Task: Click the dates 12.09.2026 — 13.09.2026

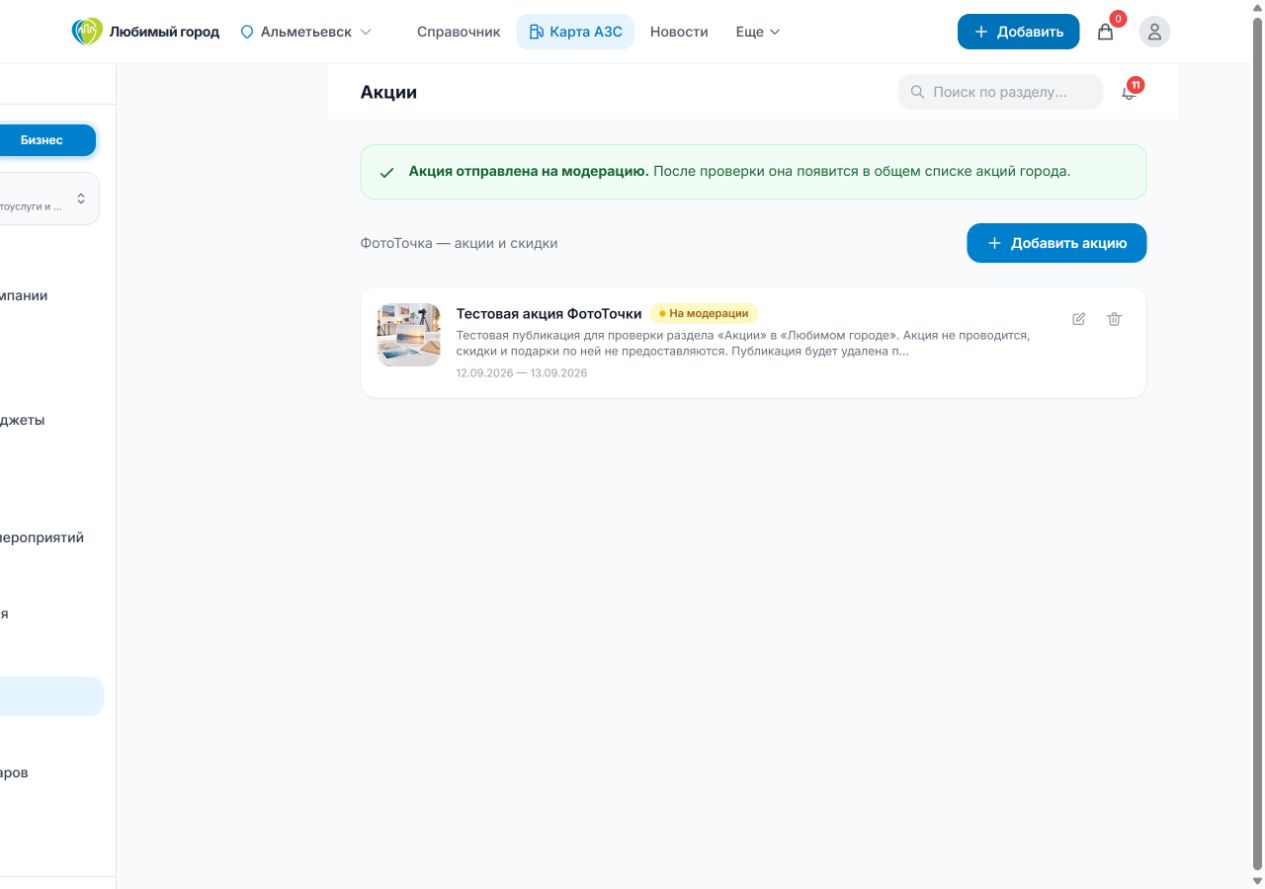Action: coord(522,373)
